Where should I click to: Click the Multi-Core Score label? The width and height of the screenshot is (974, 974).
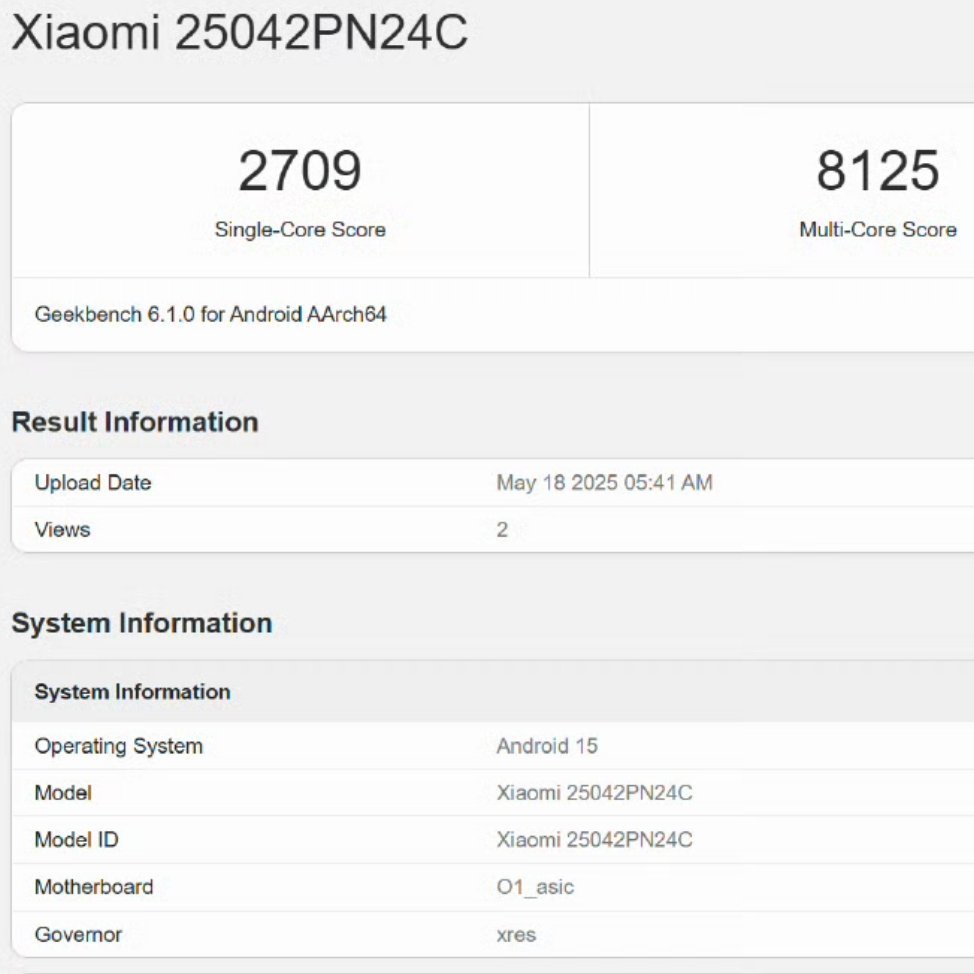[878, 230]
